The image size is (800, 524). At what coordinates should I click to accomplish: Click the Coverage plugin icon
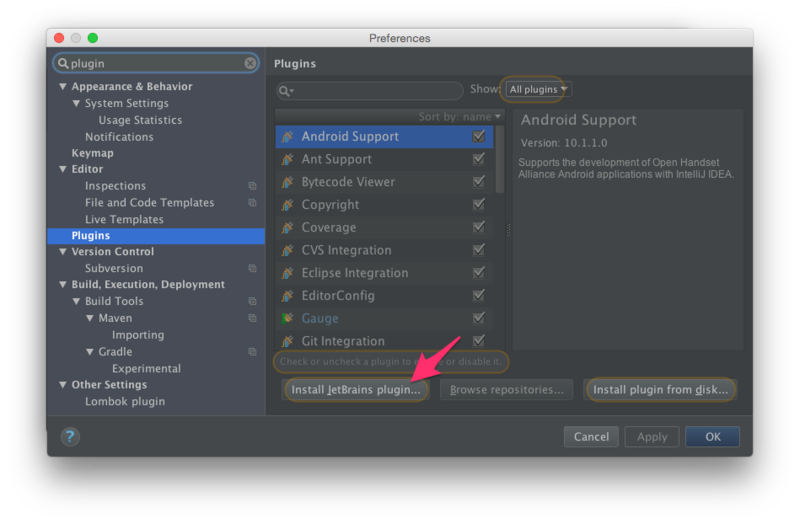(x=287, y=227)
